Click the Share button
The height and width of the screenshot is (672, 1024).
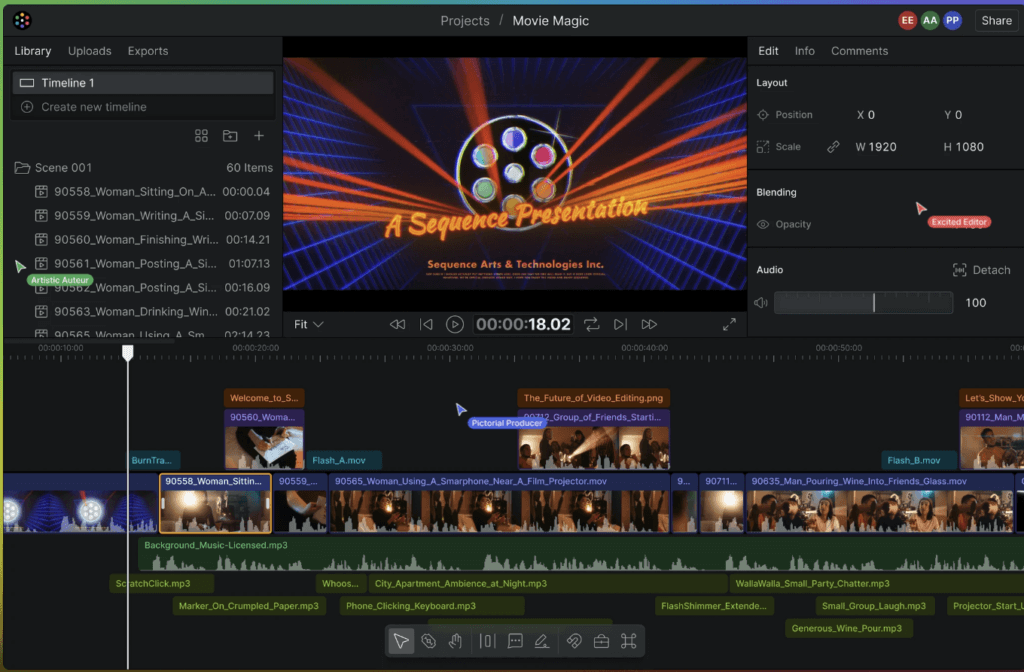tap(996, 20)
